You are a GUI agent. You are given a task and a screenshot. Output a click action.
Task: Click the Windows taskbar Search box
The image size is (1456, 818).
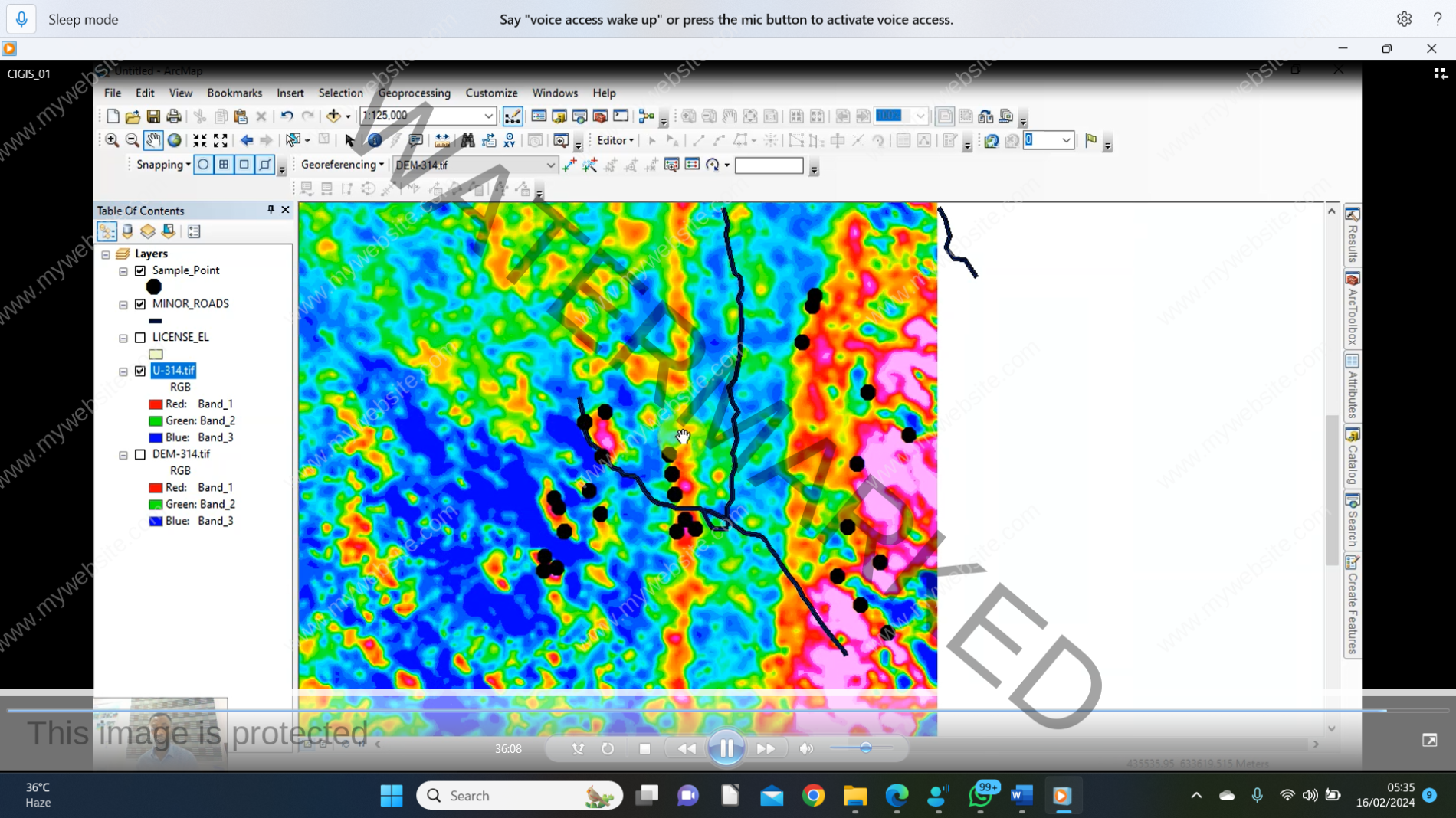click(520, 796)
